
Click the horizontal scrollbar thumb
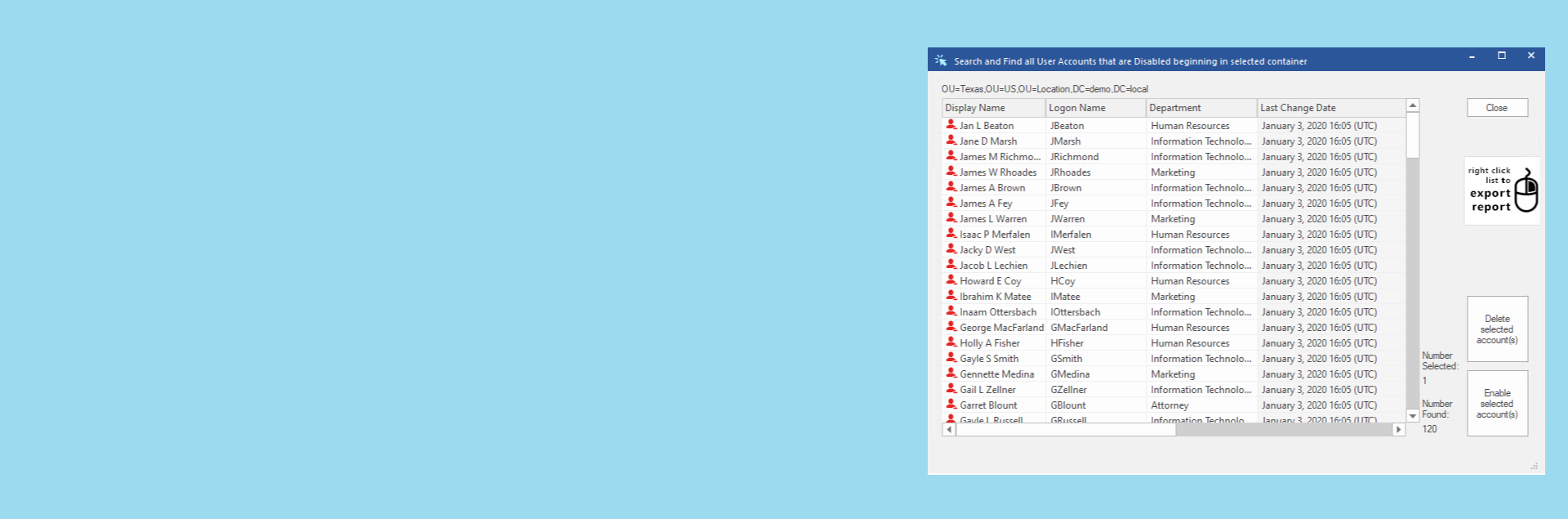(1066, 430)
